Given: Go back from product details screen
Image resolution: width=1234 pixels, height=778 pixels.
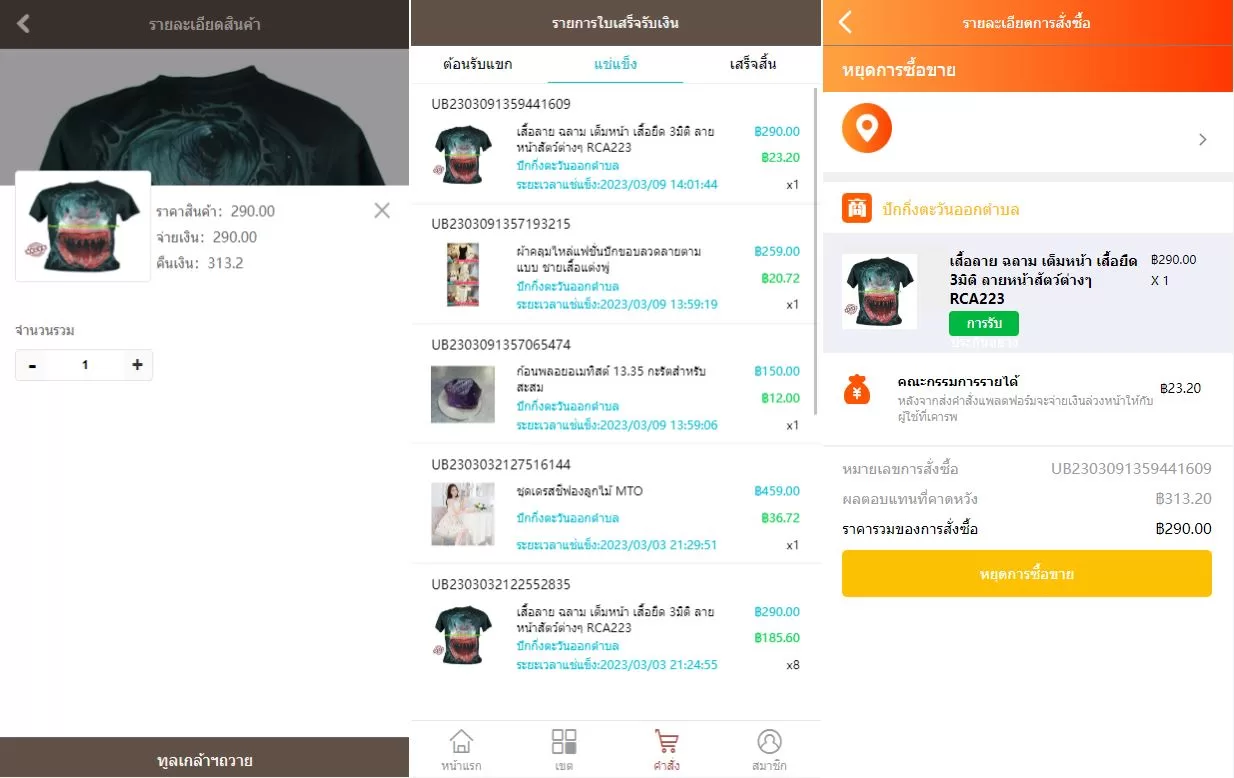Looking at the screenshot, I should [24, 23].
